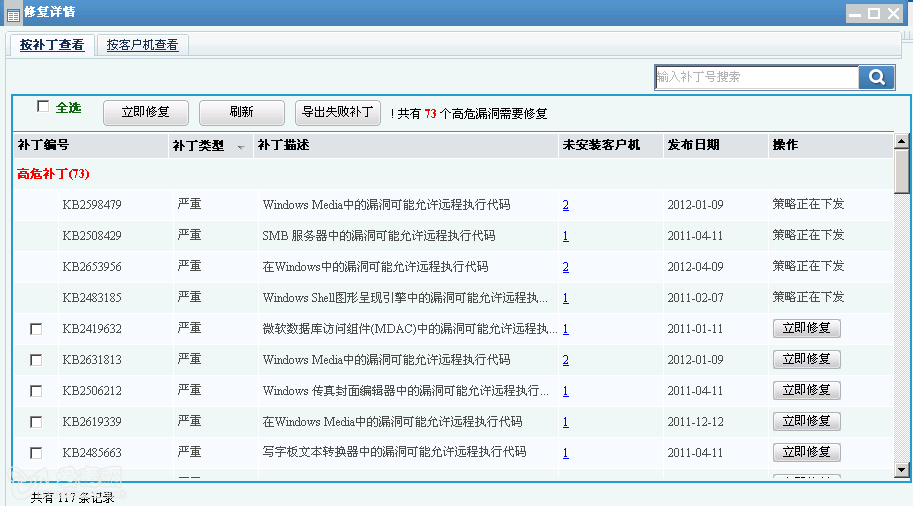Toggle the 全选 select-all checkbox
The width and height of the screenshot is (913, 506).
click(x=43, y=106)
